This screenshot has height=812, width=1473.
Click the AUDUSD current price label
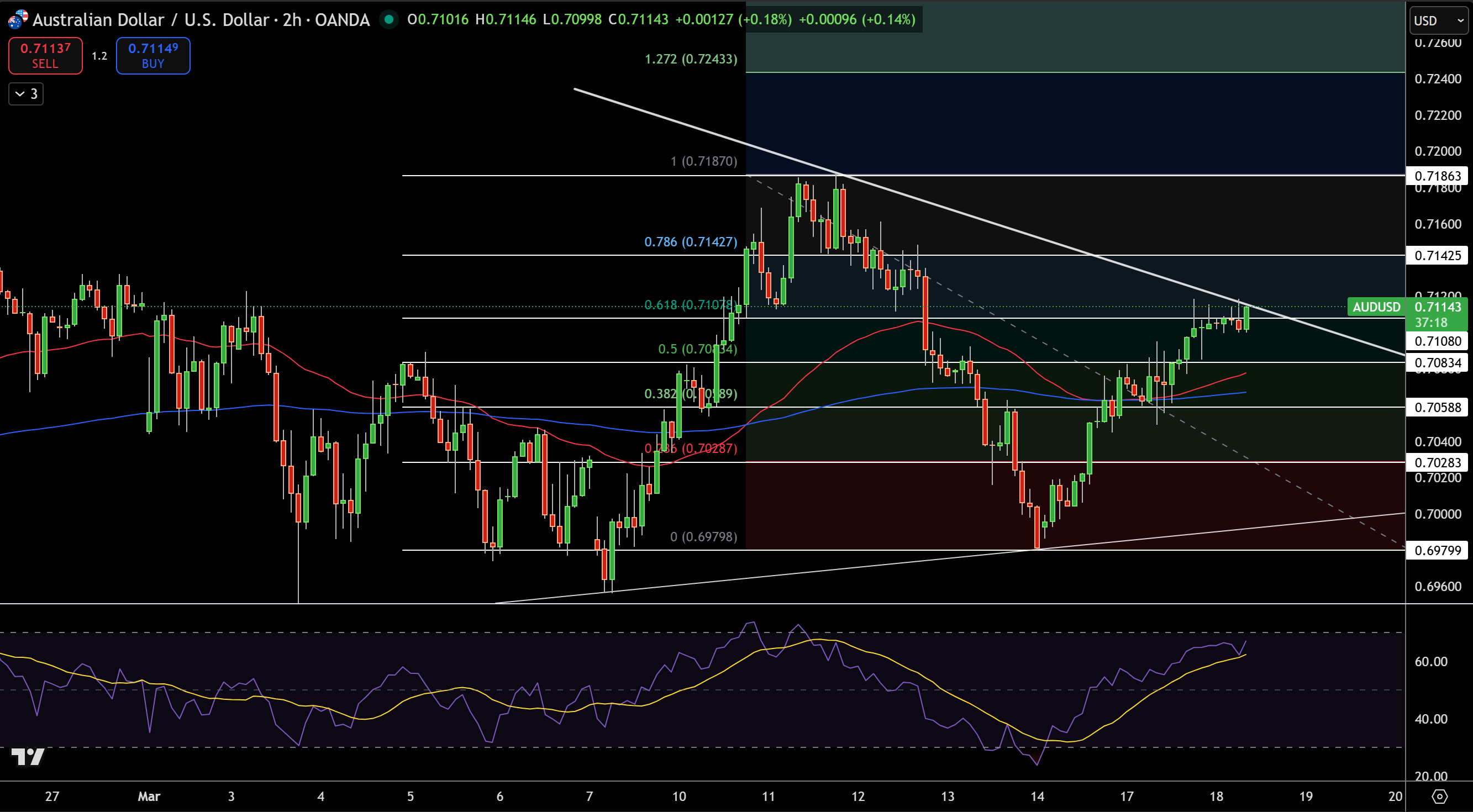[1376, 307]
